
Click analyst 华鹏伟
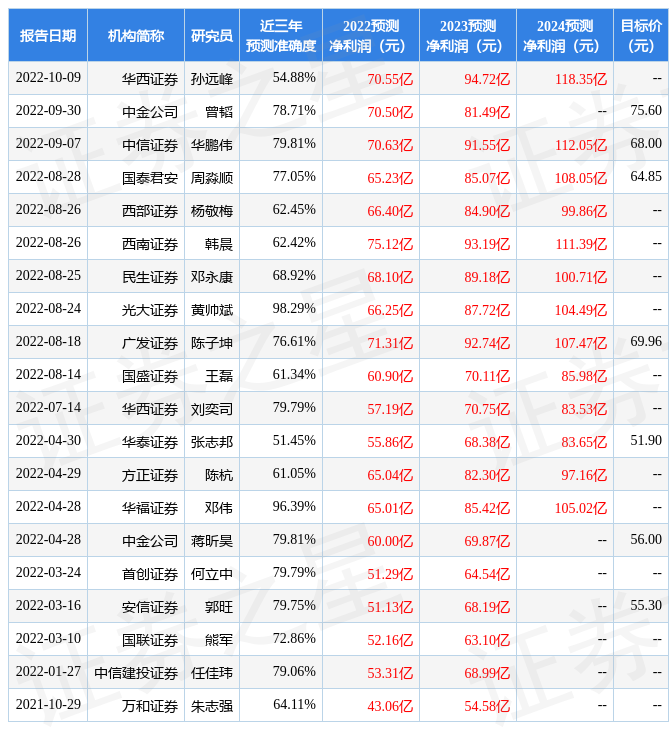(x=212, y=145)
